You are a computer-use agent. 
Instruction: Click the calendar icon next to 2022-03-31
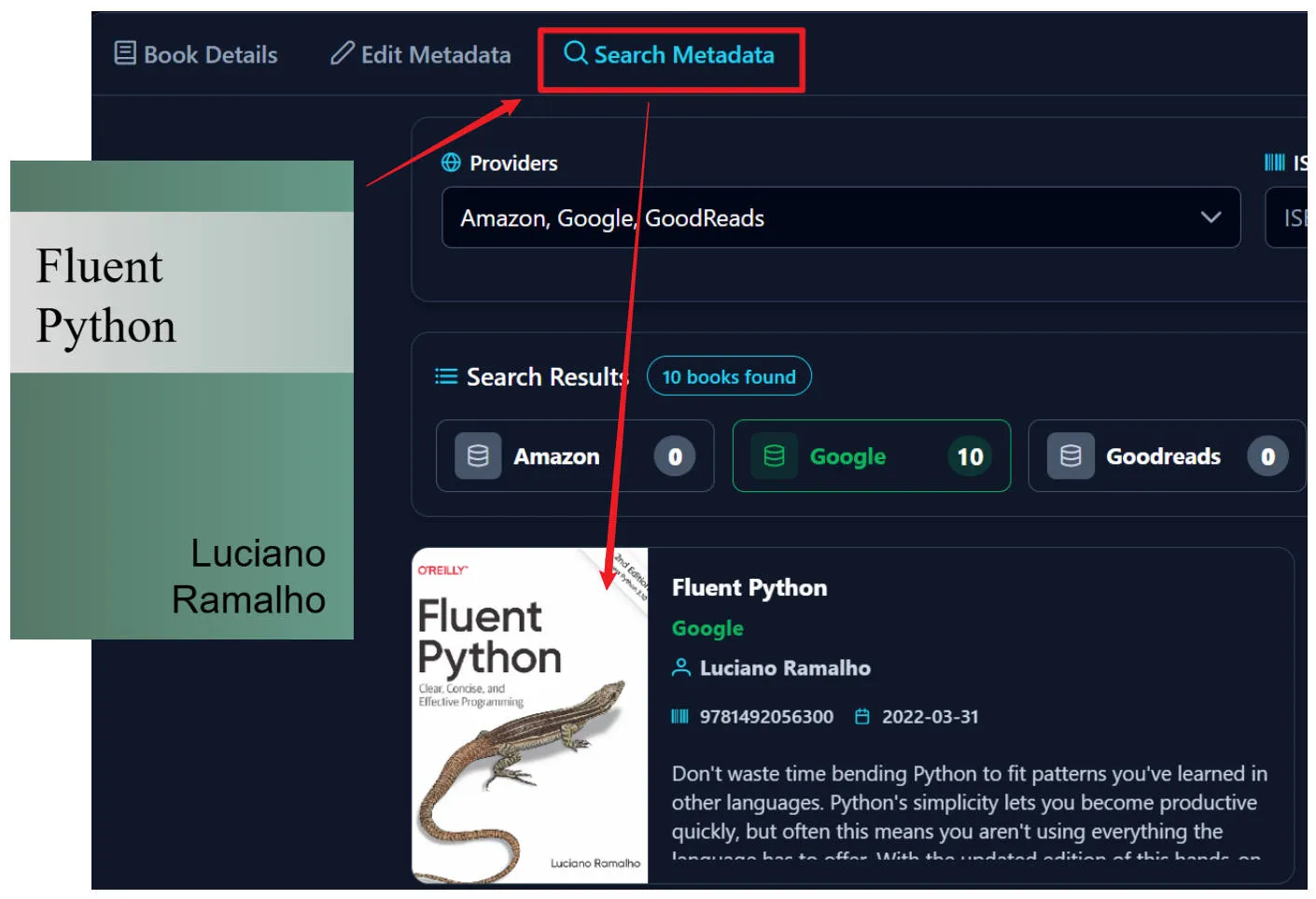tap(862, 716)
